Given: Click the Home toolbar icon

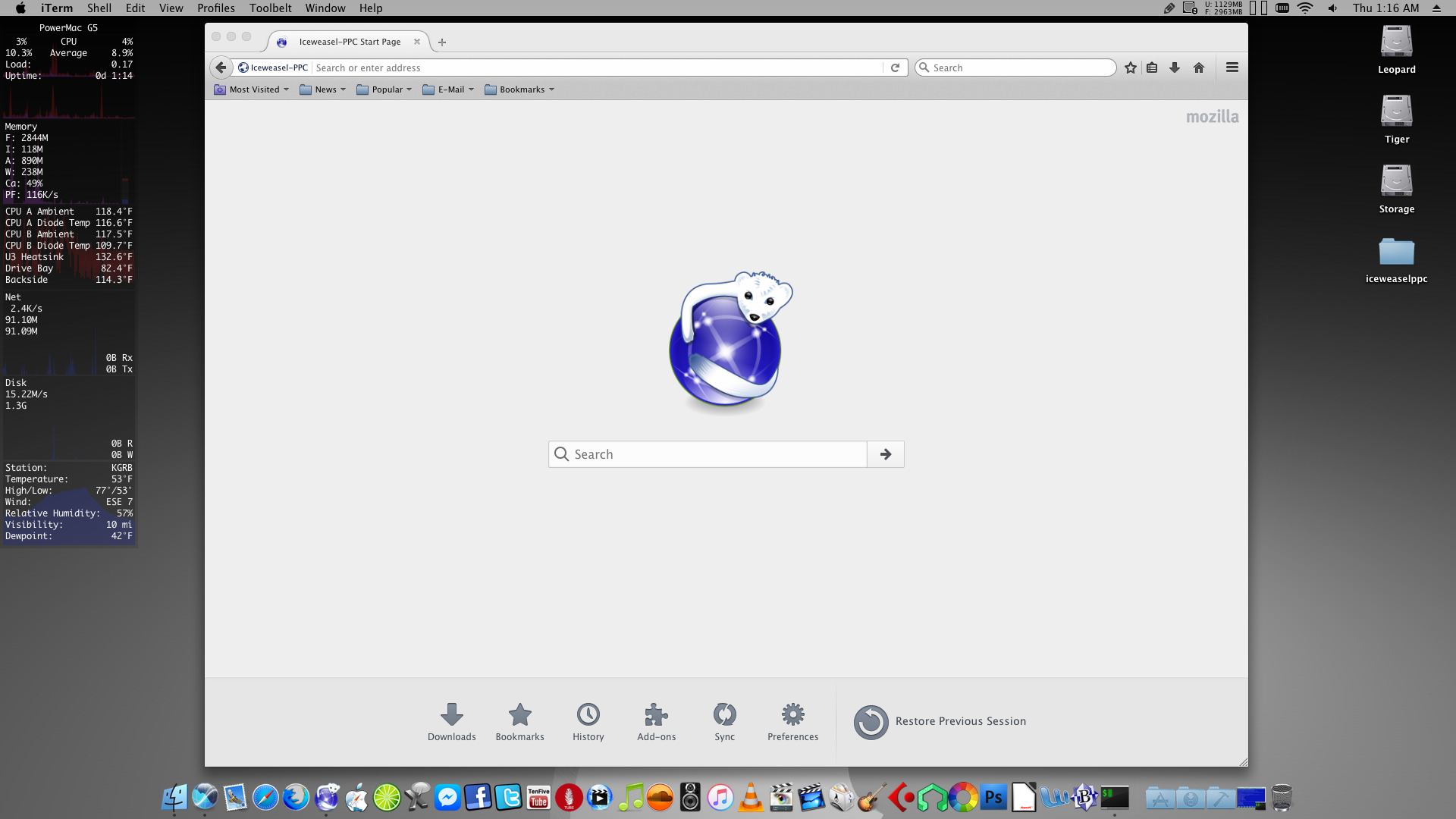Looking at the screenshot, I should 1199,67.
